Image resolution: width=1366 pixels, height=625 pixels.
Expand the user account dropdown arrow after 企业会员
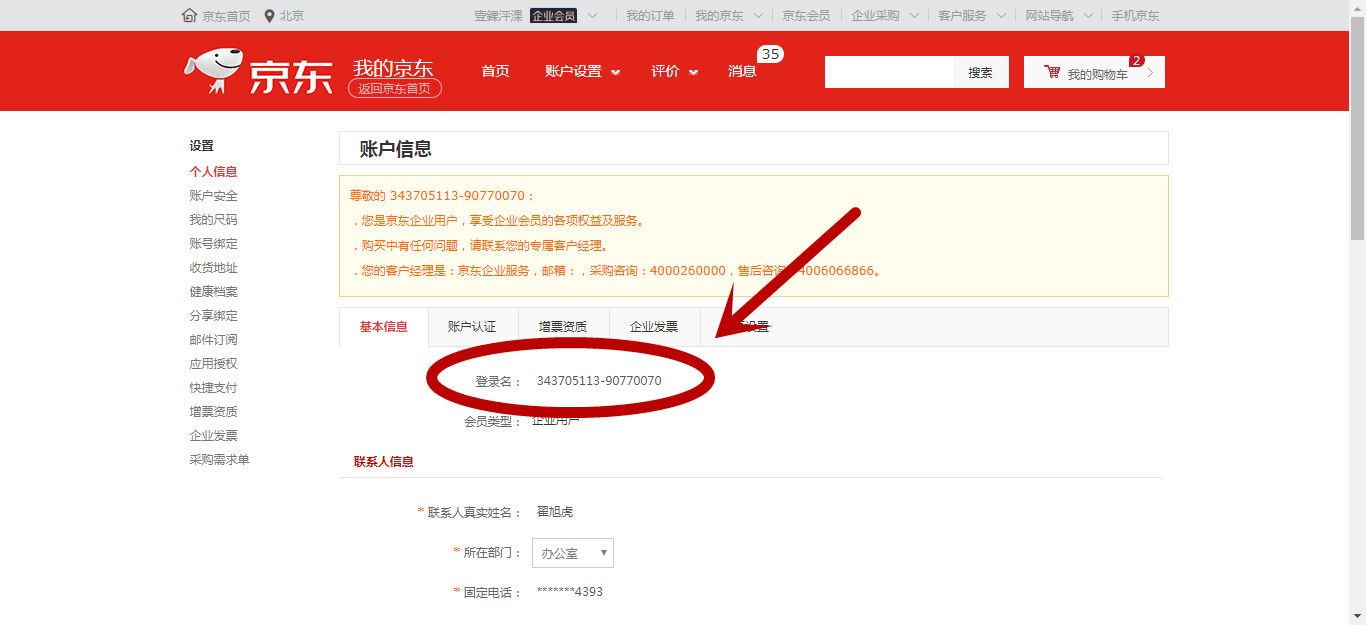click(593, 16)
